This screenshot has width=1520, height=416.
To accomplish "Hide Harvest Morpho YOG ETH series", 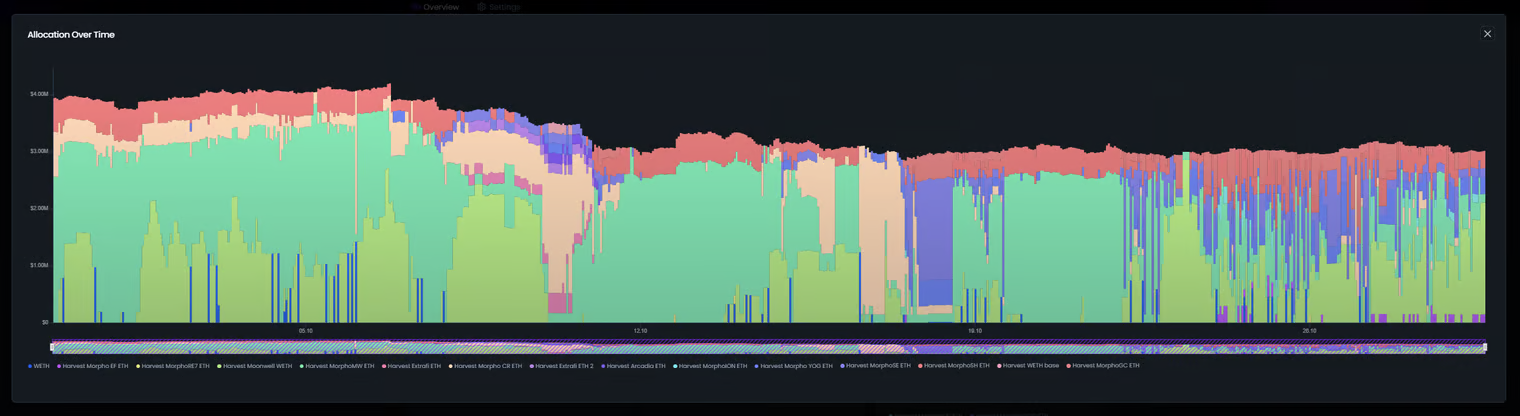I will point(796,366).
